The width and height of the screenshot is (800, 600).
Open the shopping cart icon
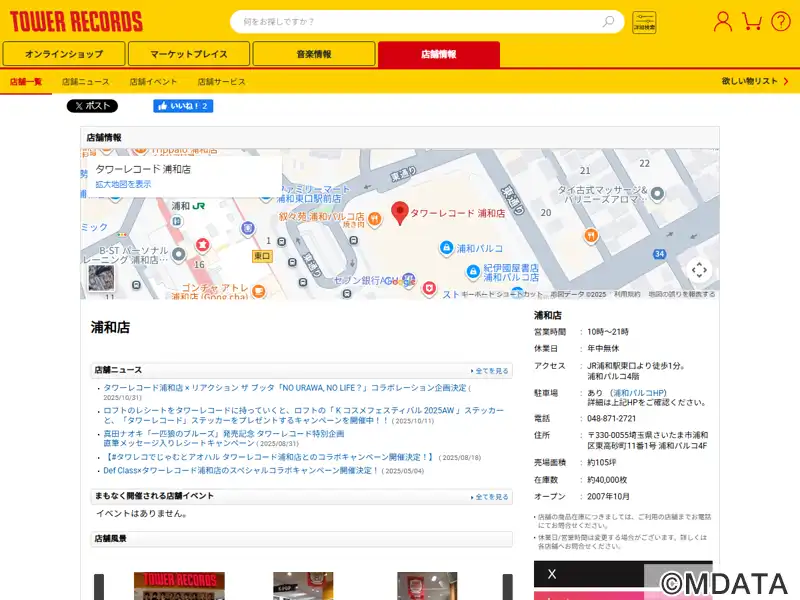click(752, 21)
